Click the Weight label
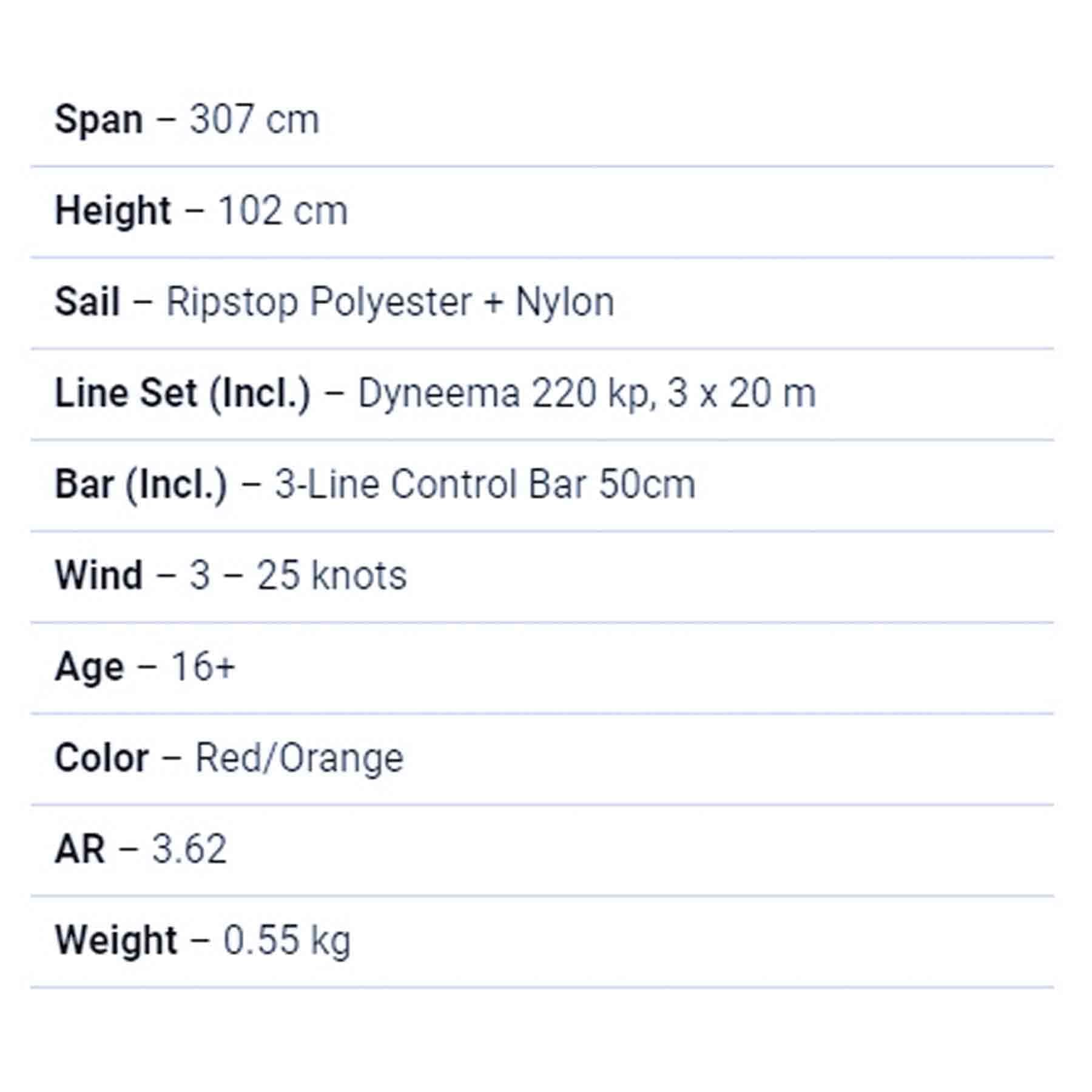1092x1092 pixels. click(x=116, y=940)
